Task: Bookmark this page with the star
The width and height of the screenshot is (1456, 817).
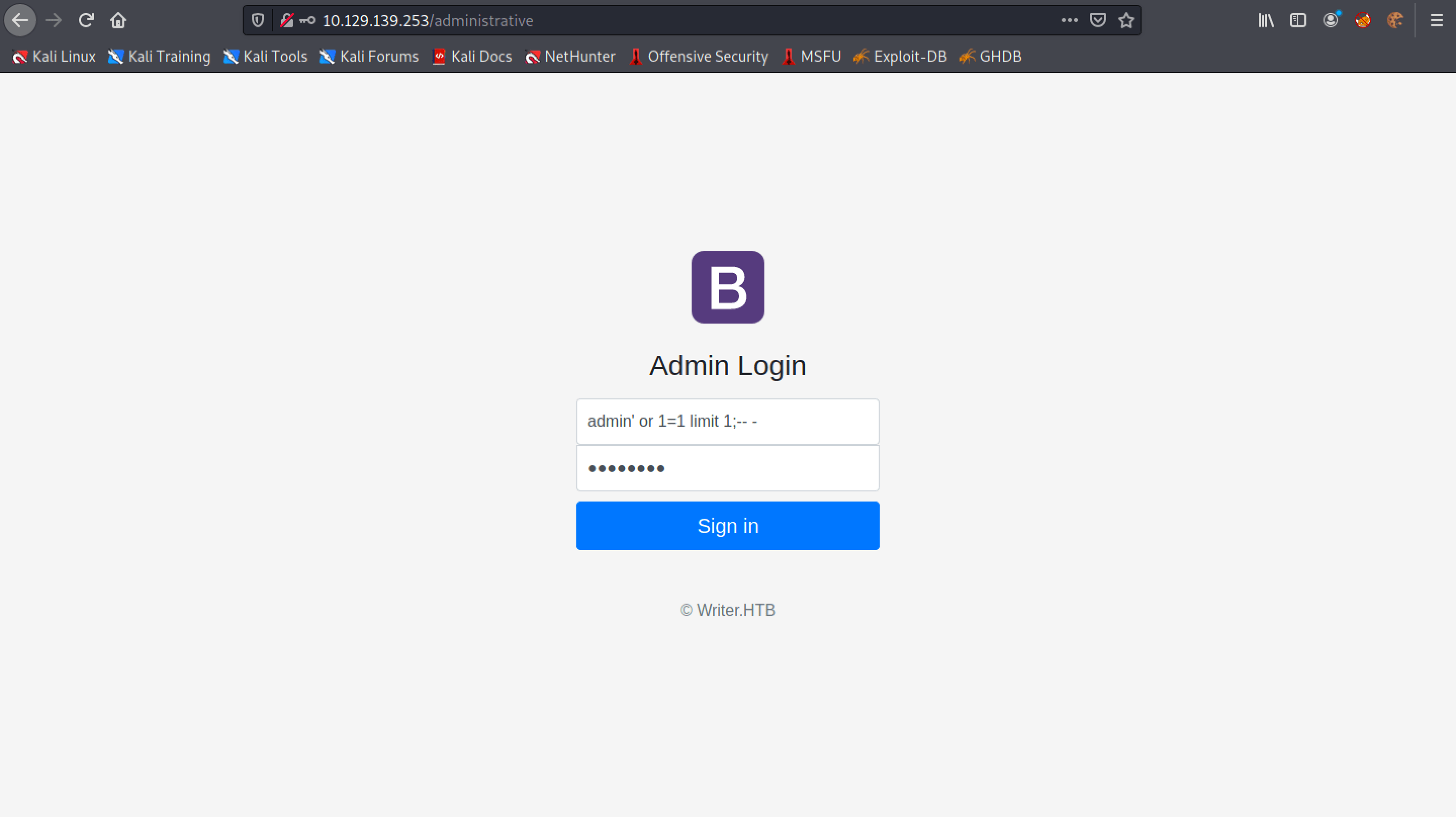Action: 1126,21
